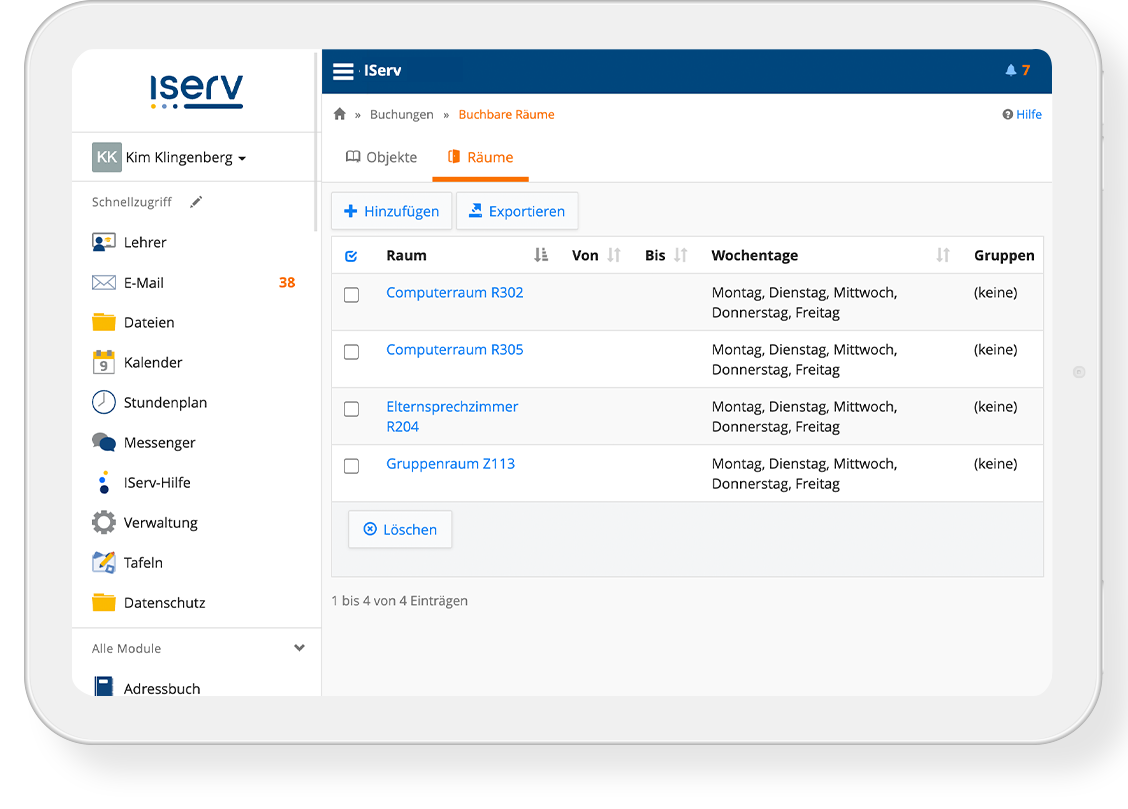Click the Exportieren button
This screenshot has height=809, width=1128.
(x=517, y=211)
